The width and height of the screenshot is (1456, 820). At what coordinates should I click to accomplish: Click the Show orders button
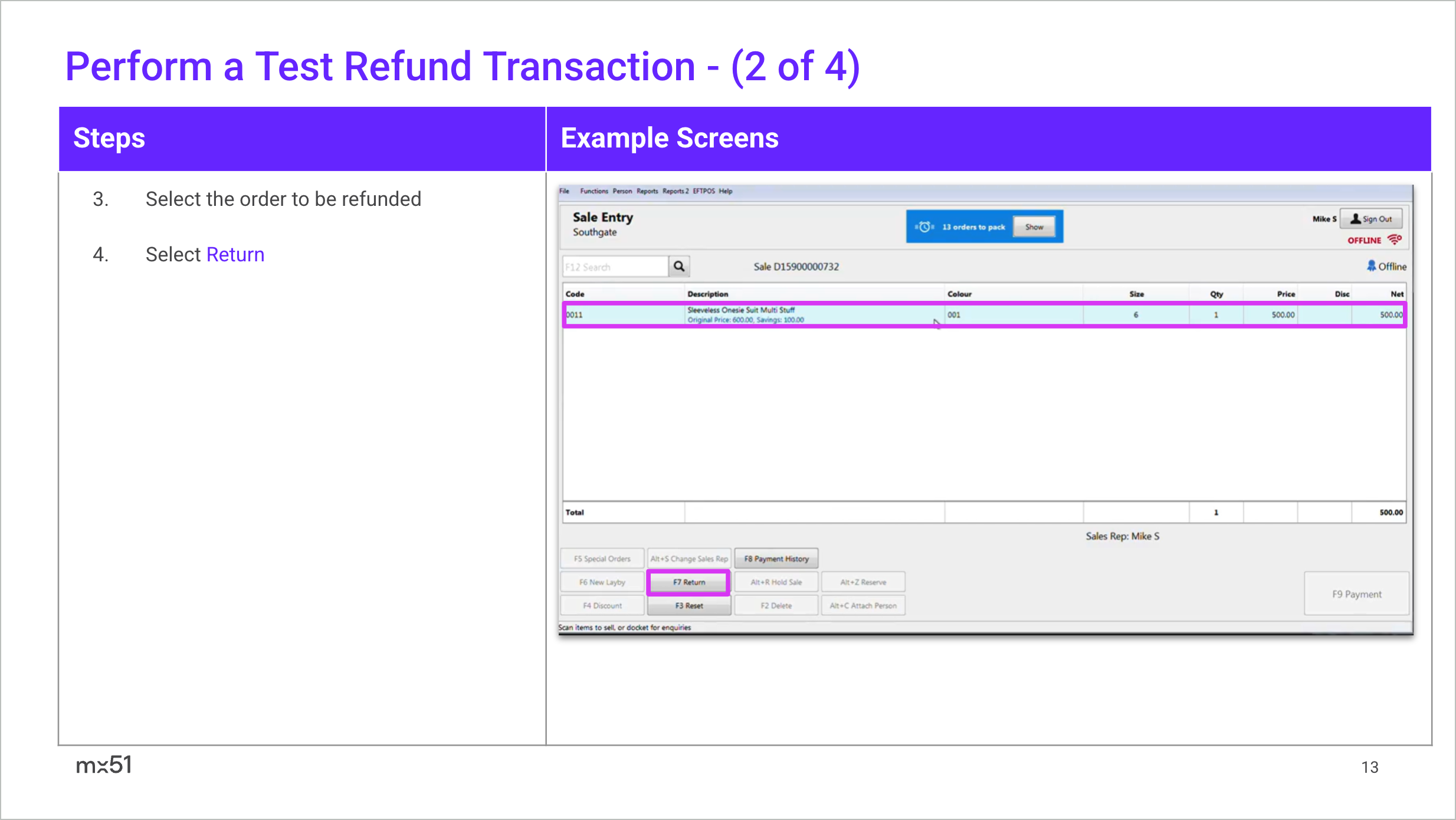1034,227
